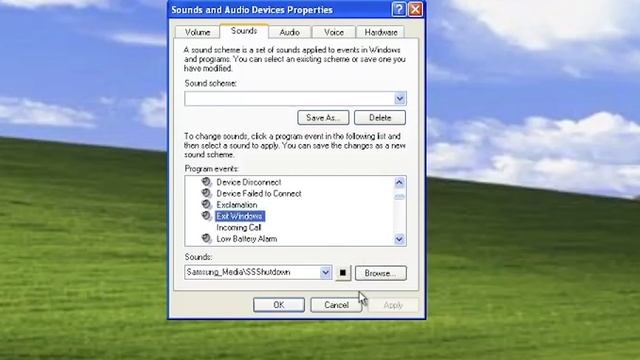Select the Exclamation event
Viewport: 640px width, 360px height.
[237, 205]
